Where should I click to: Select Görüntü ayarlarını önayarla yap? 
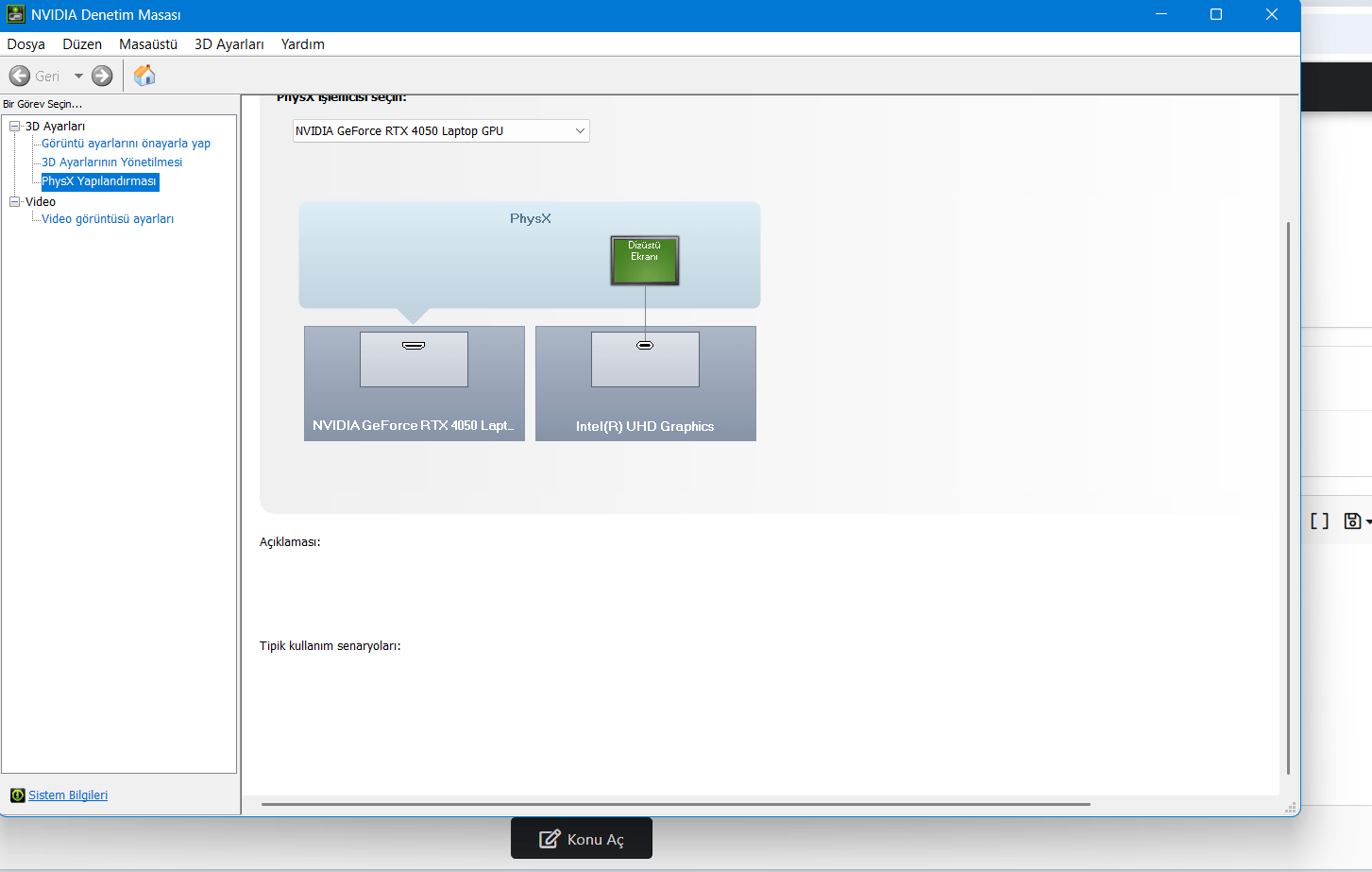(x=126, y=144)
